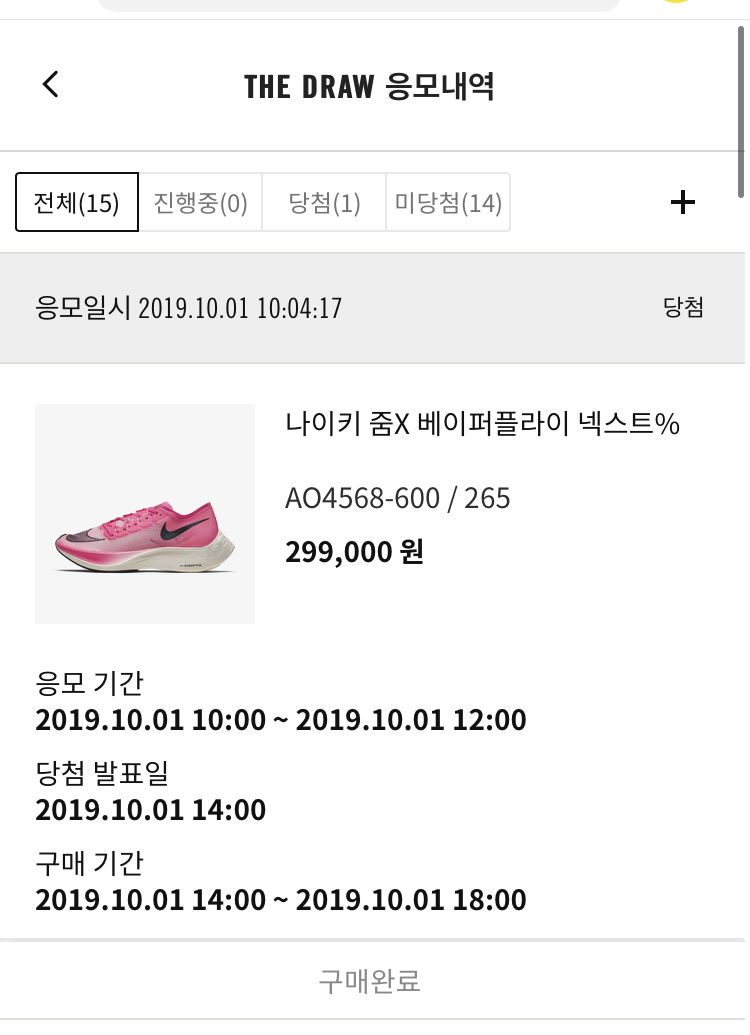750x1035 pixels.
Task: Open the 당첨(1) tab
Action: [x=324, y=202]
